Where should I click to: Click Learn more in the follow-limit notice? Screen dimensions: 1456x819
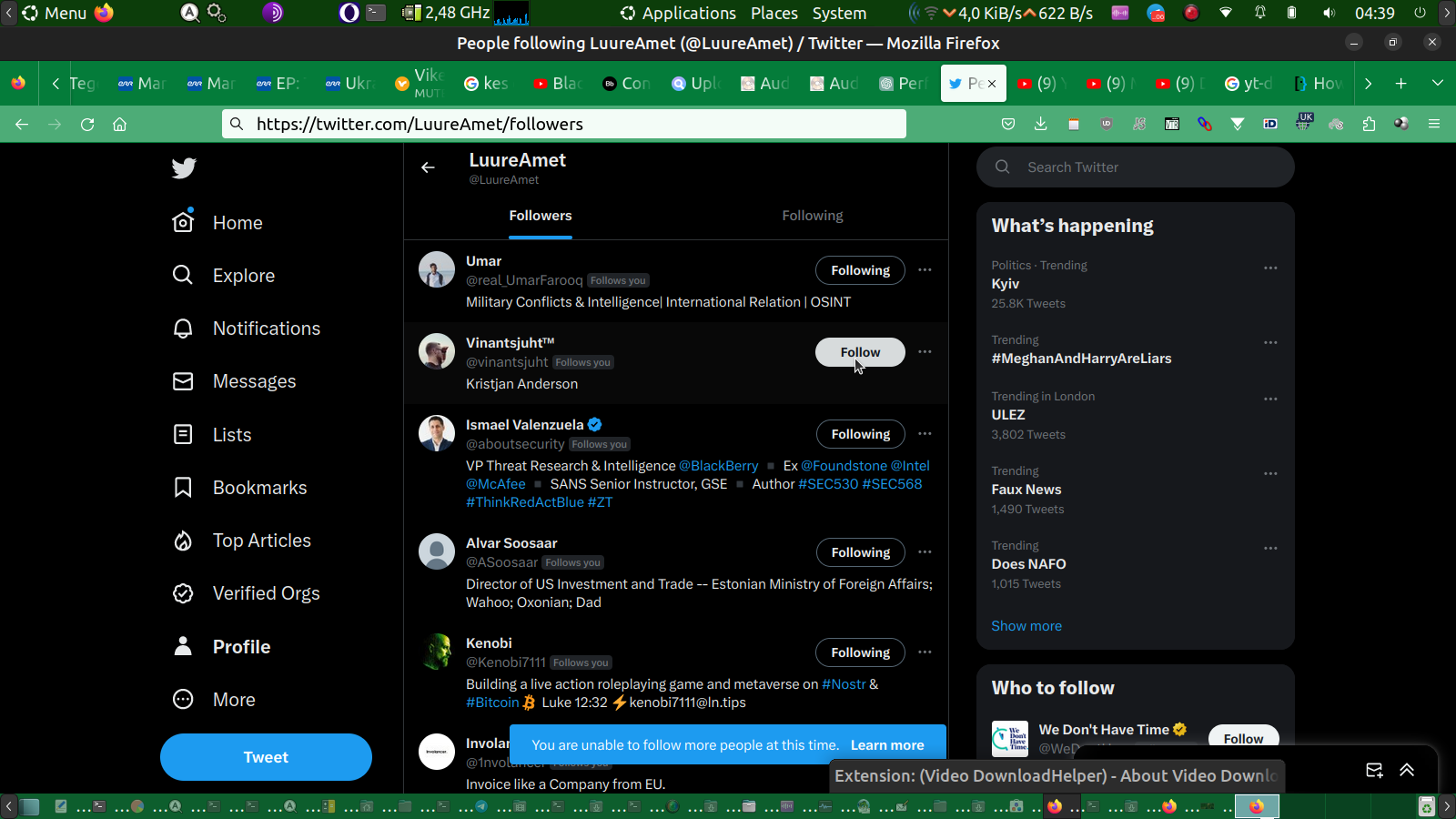[887, 745]
